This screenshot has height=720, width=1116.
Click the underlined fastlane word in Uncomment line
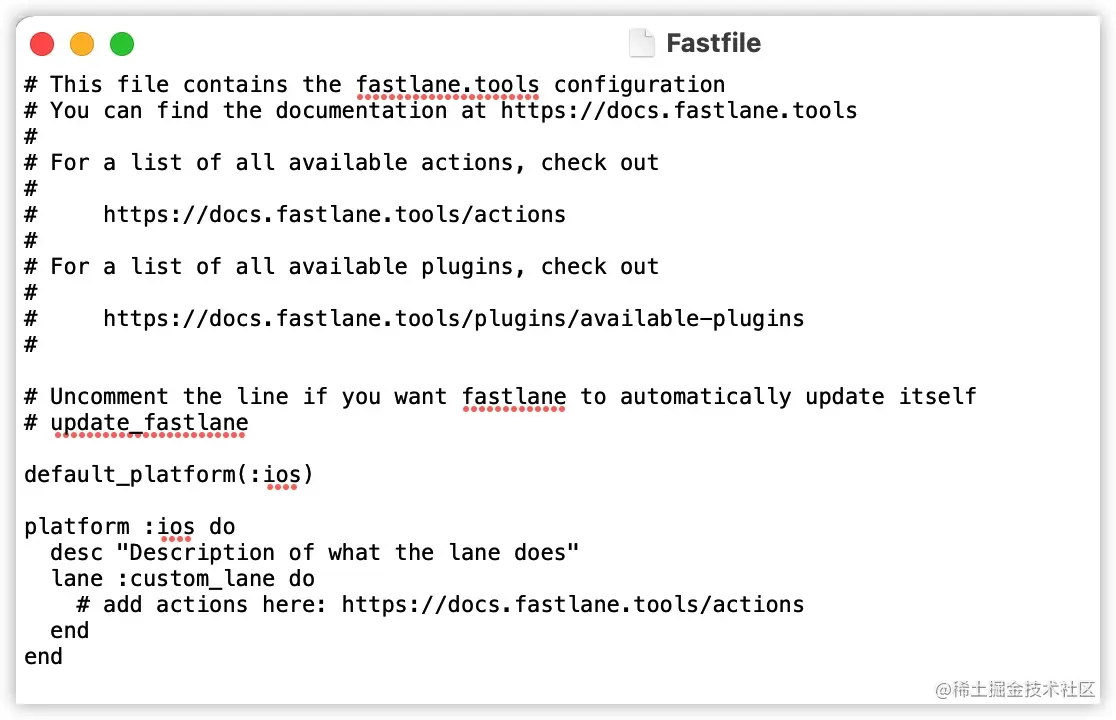tap(514, 396)
